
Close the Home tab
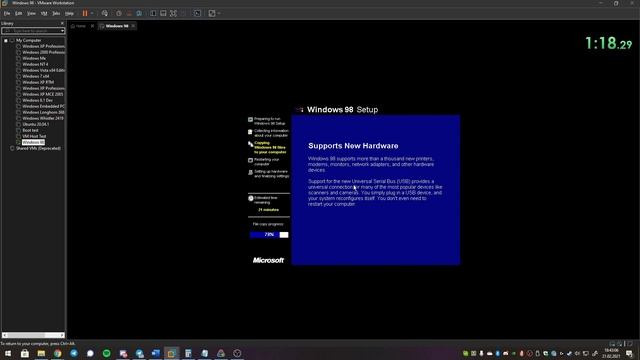[x=92, y=26]
